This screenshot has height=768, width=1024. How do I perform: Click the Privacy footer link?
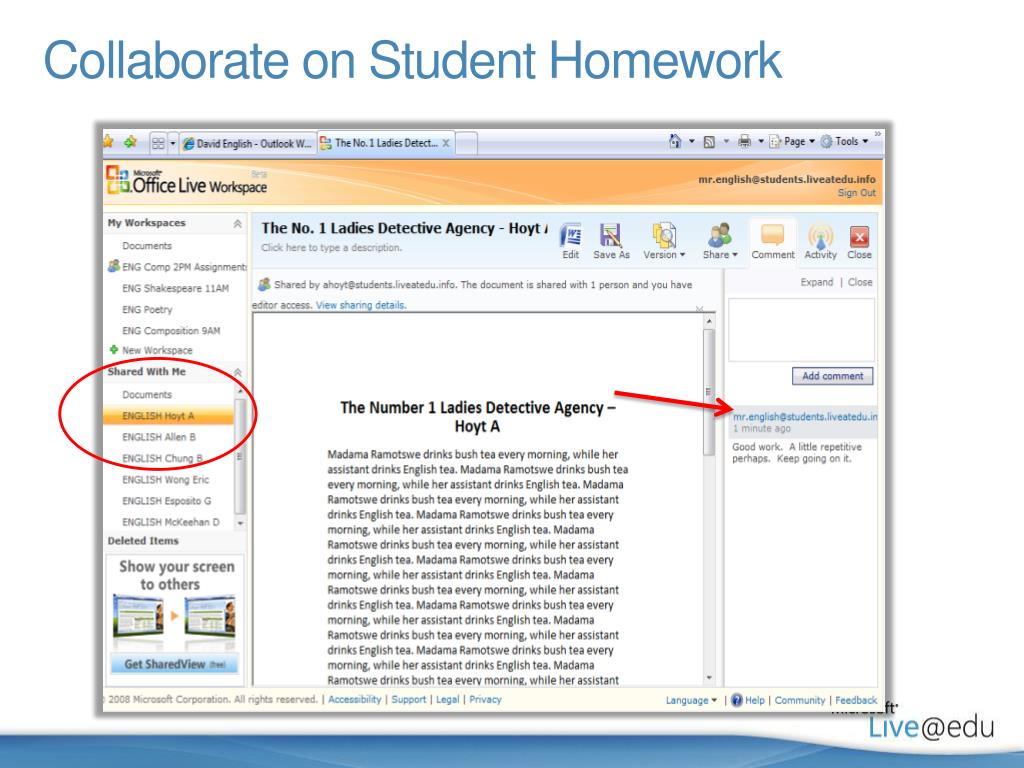point(485,699)
